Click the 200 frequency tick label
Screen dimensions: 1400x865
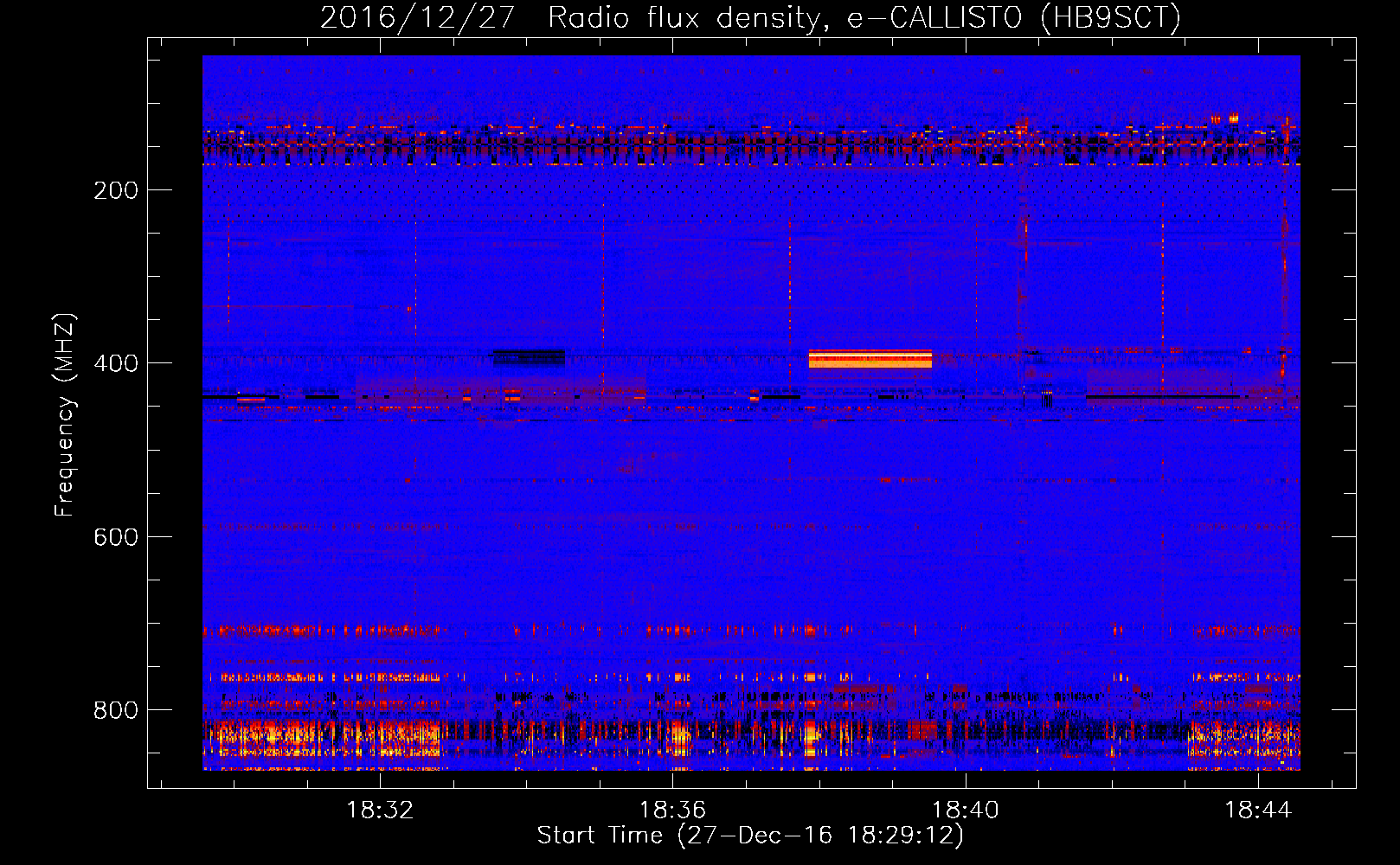(x=116, y=190)
